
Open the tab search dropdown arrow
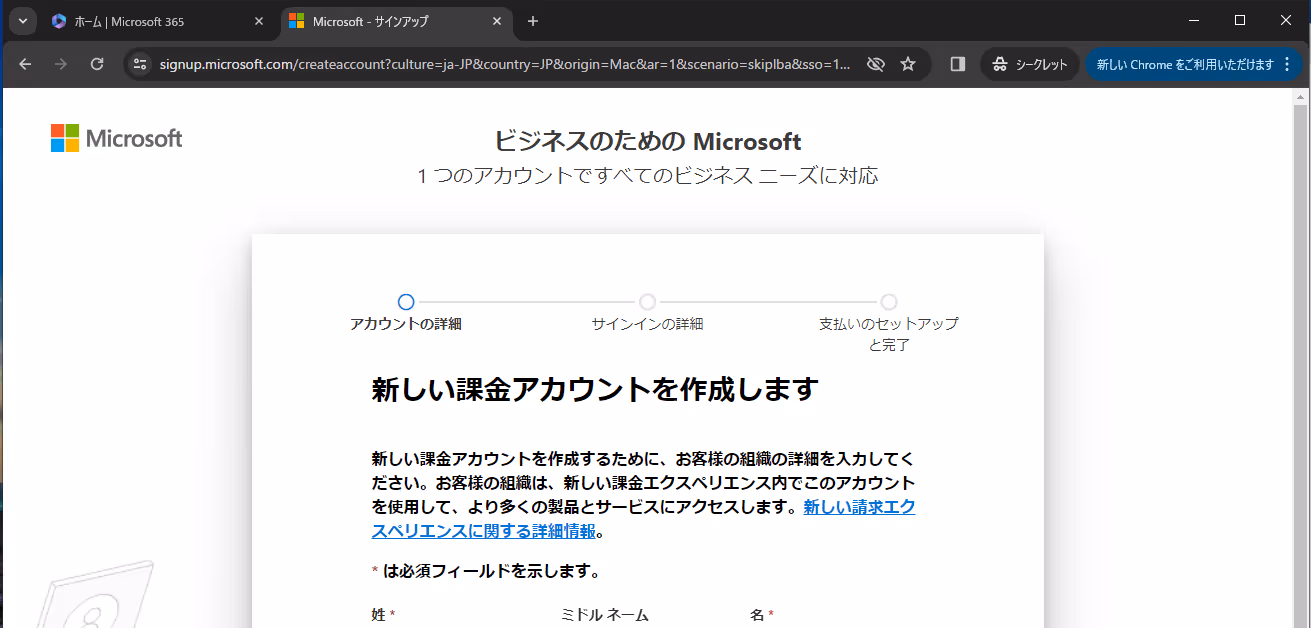tap(22, 21)
